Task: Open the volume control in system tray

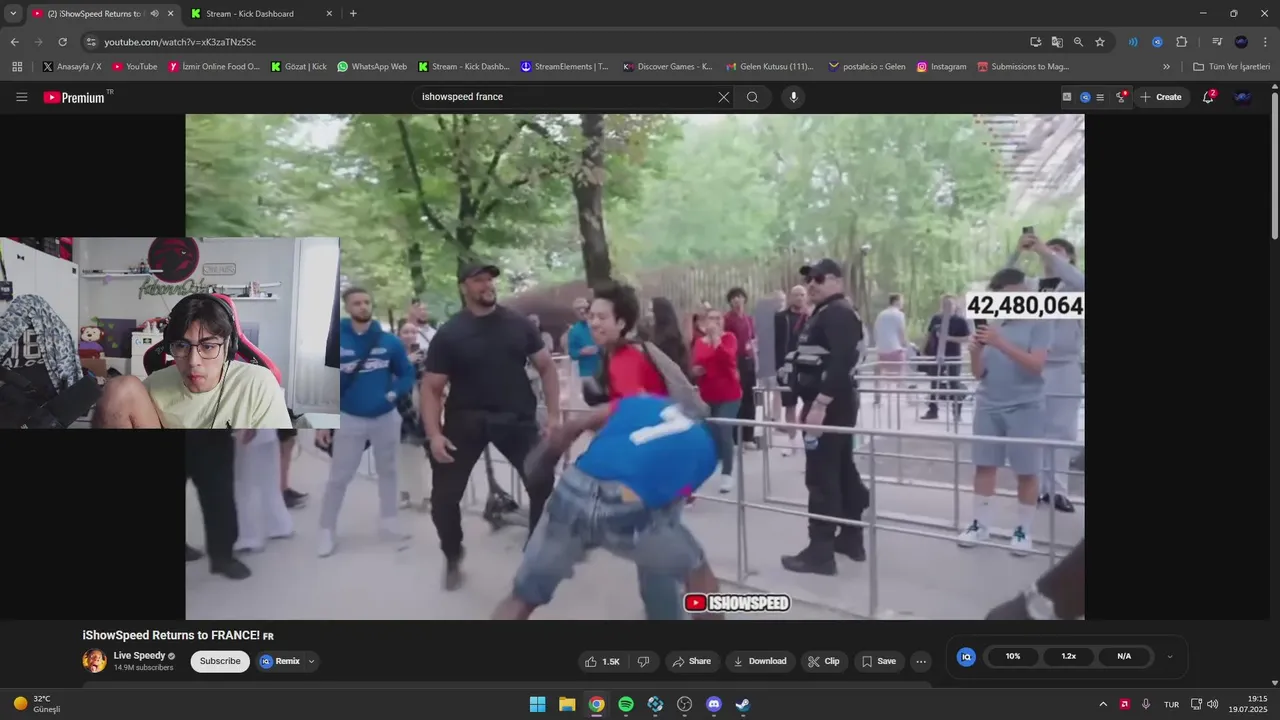Action: [1212, 704]
